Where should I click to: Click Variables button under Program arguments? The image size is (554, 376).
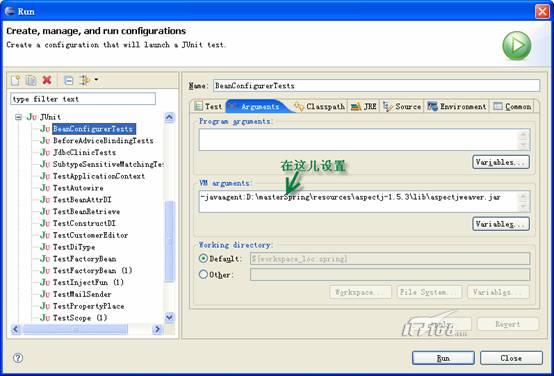tap(501, 162)
